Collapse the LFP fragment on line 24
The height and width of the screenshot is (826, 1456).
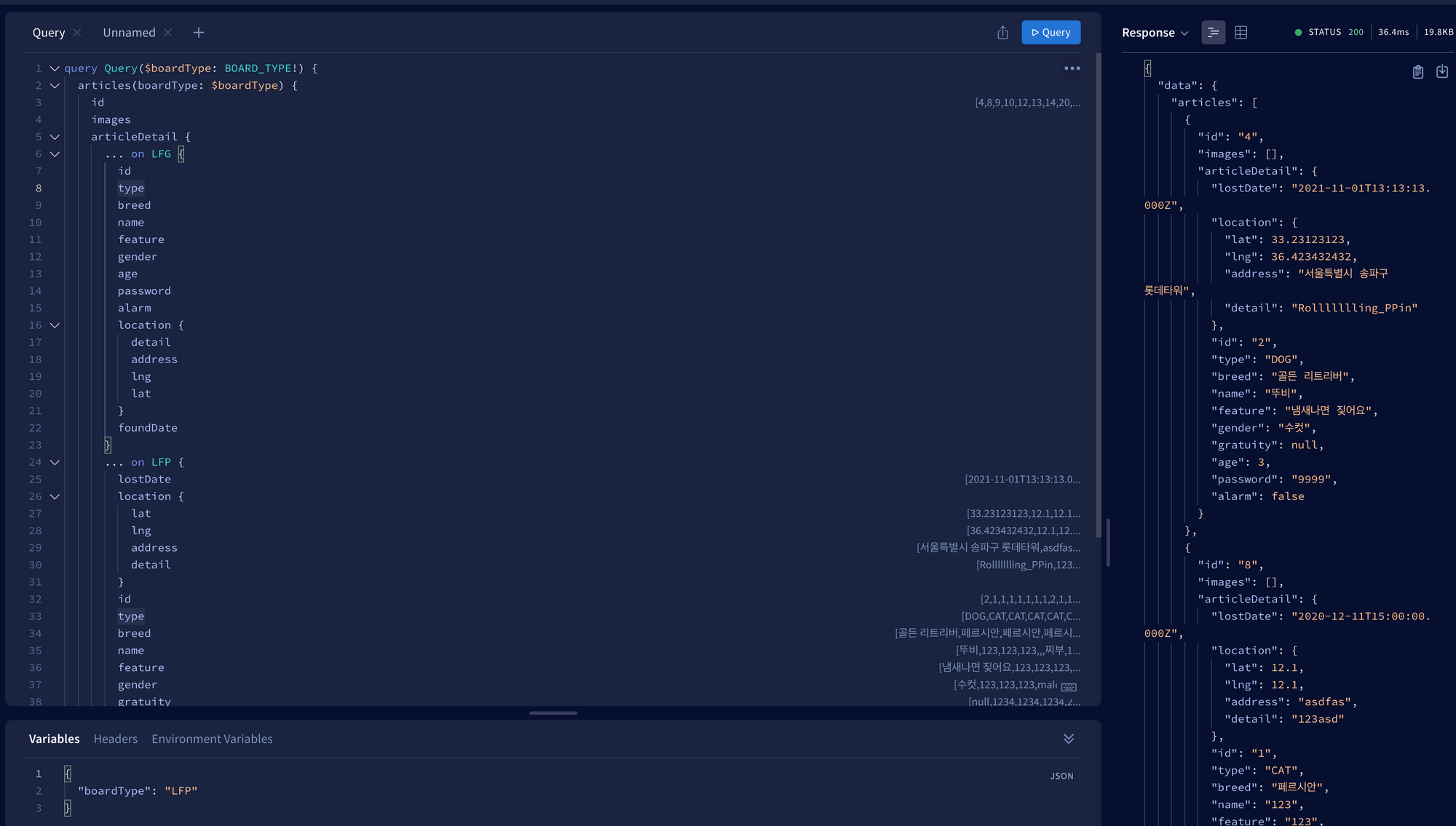click(55, 462)
